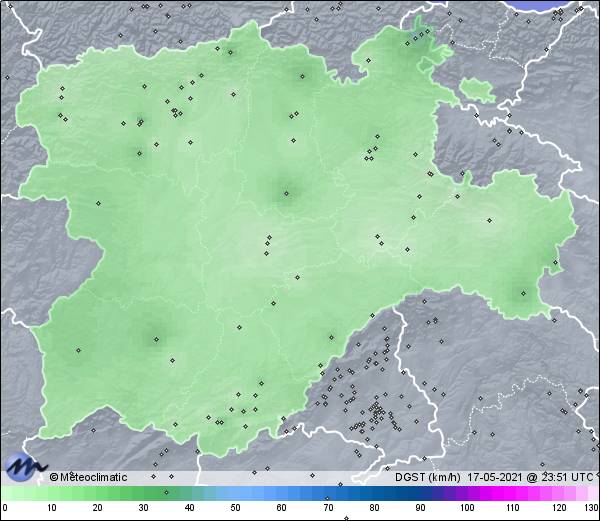Screen dimensions: 600x521
Task: Click the DGST (km/h) label
Action: click(x=428, y=477)
